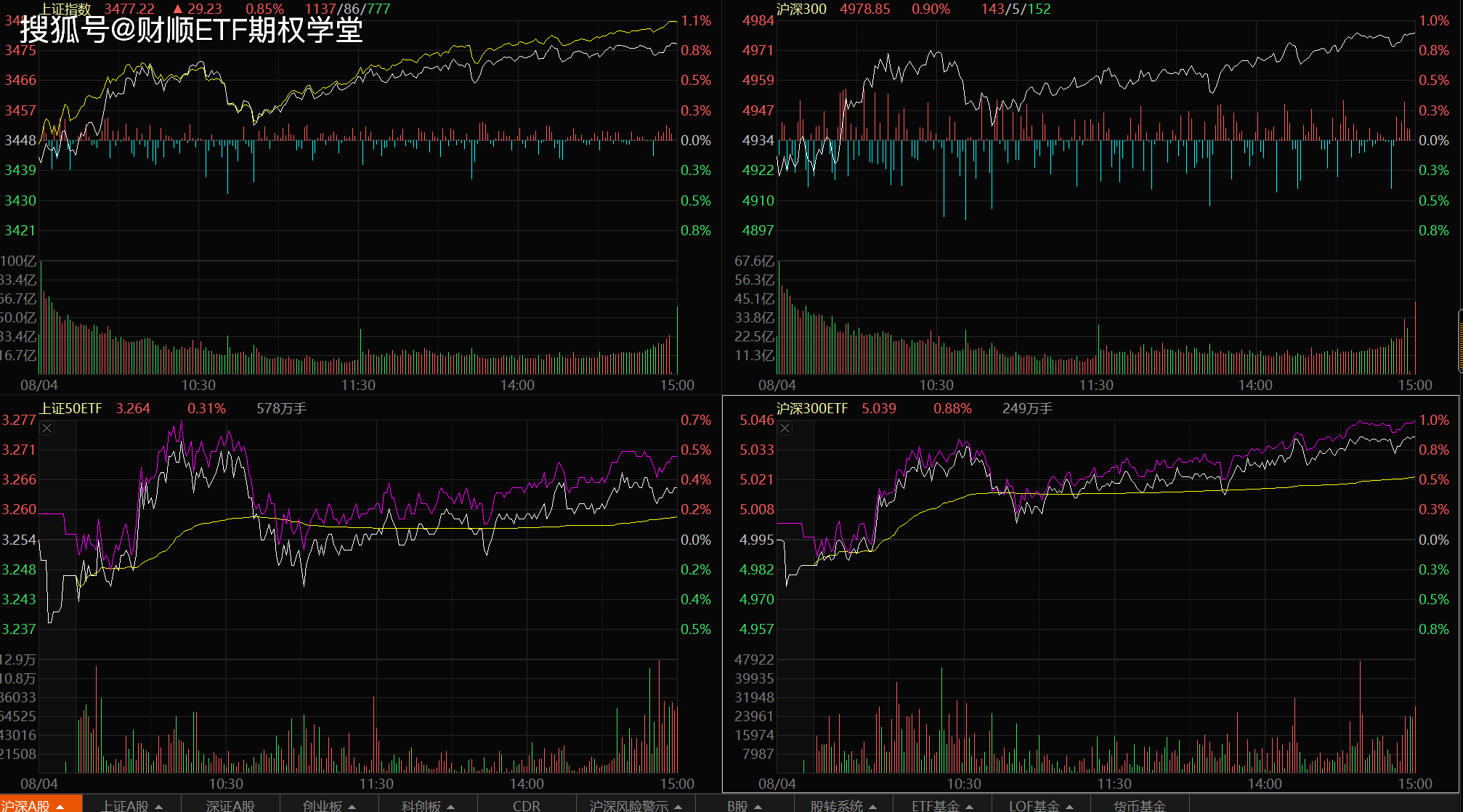The image size is (1463, 812).
Task: Open the ETF基金 tab dropdown arrow
Action: [x=969, y=807]
